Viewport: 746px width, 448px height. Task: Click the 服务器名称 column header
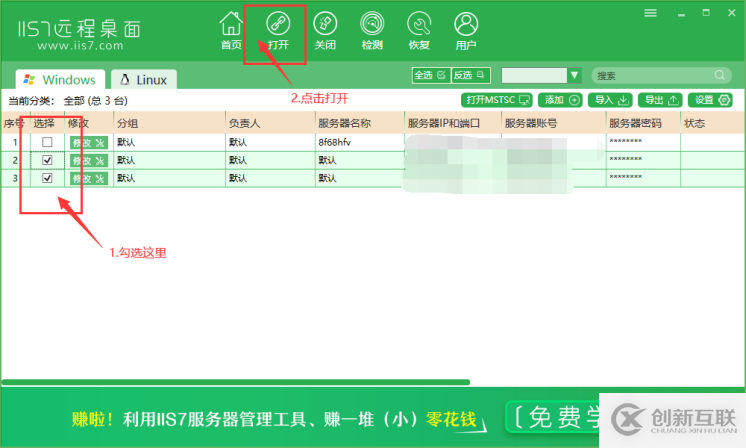point(359,123)
